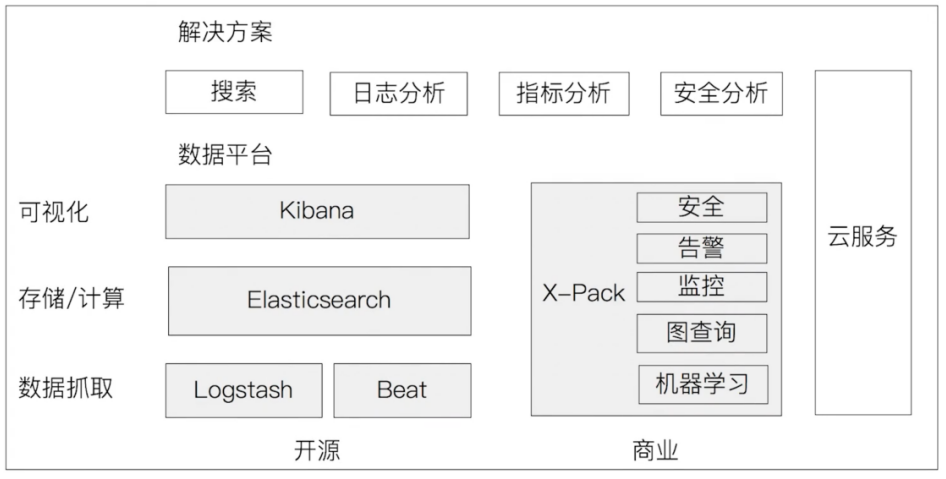946x479 pixels.
Task: Click the 安全 item in X-Pack
Action: click(702, 208)
